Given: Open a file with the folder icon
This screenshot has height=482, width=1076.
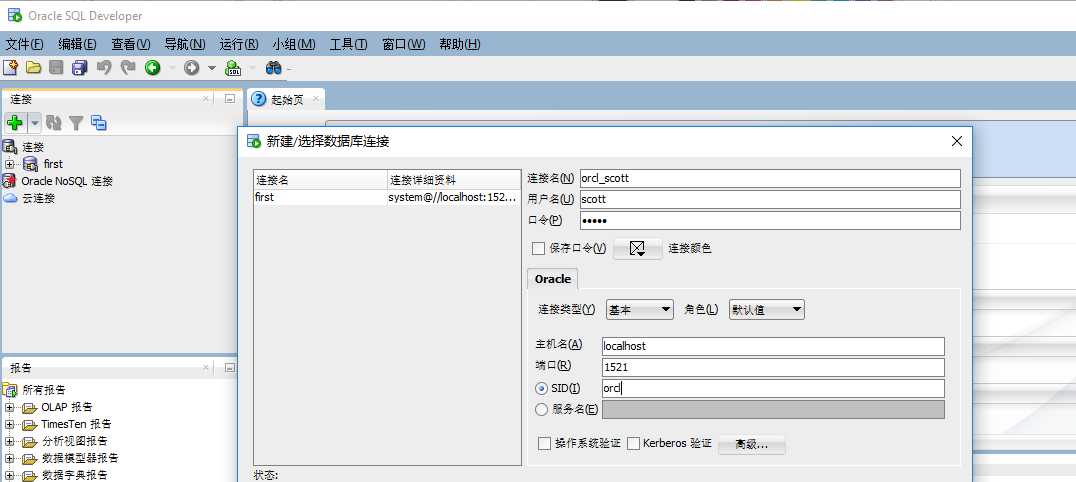Looking at the screenshot, I should [33, 67].
